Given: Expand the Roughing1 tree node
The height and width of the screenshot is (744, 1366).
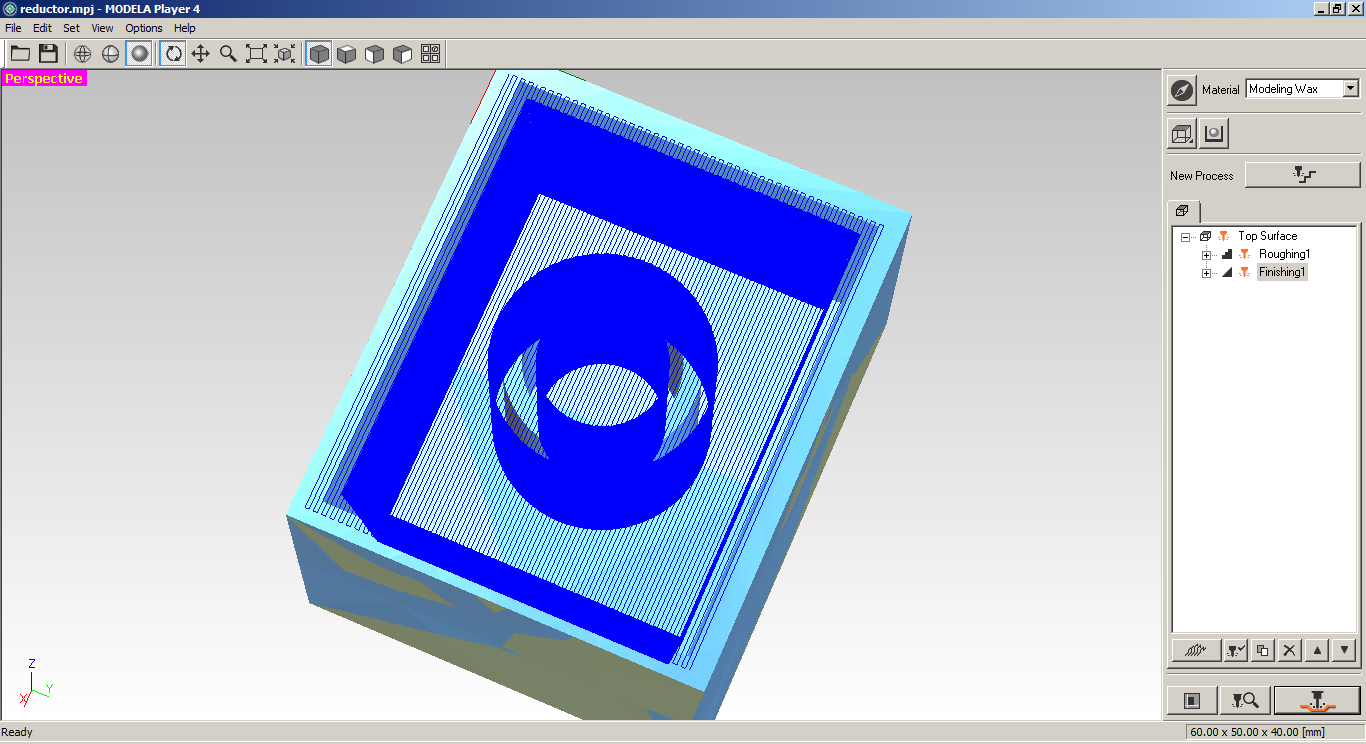Looking at the screenshot, I should click(1206, 255).
